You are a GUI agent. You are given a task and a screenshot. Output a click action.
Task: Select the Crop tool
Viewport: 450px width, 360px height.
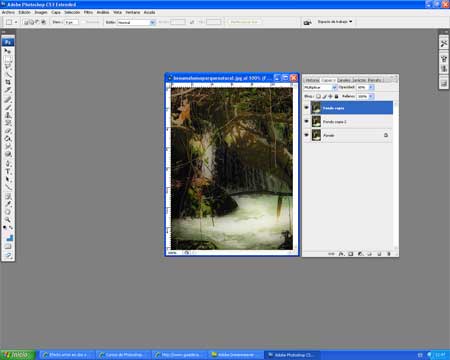point(8,82)
